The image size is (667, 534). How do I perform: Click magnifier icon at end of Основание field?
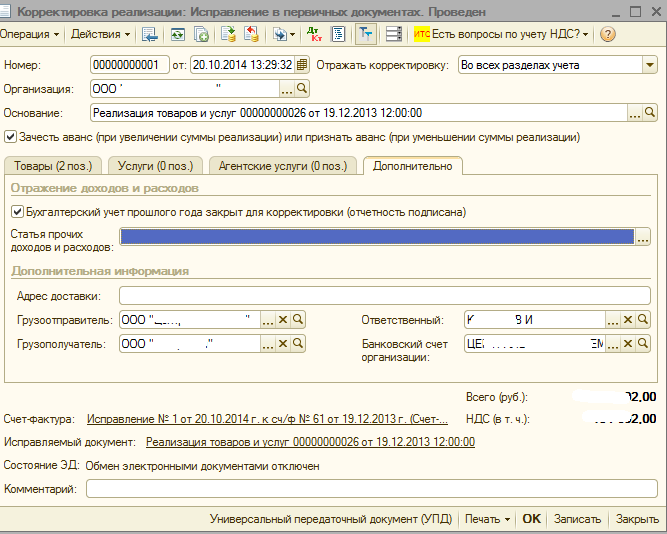tap(649, 112)
